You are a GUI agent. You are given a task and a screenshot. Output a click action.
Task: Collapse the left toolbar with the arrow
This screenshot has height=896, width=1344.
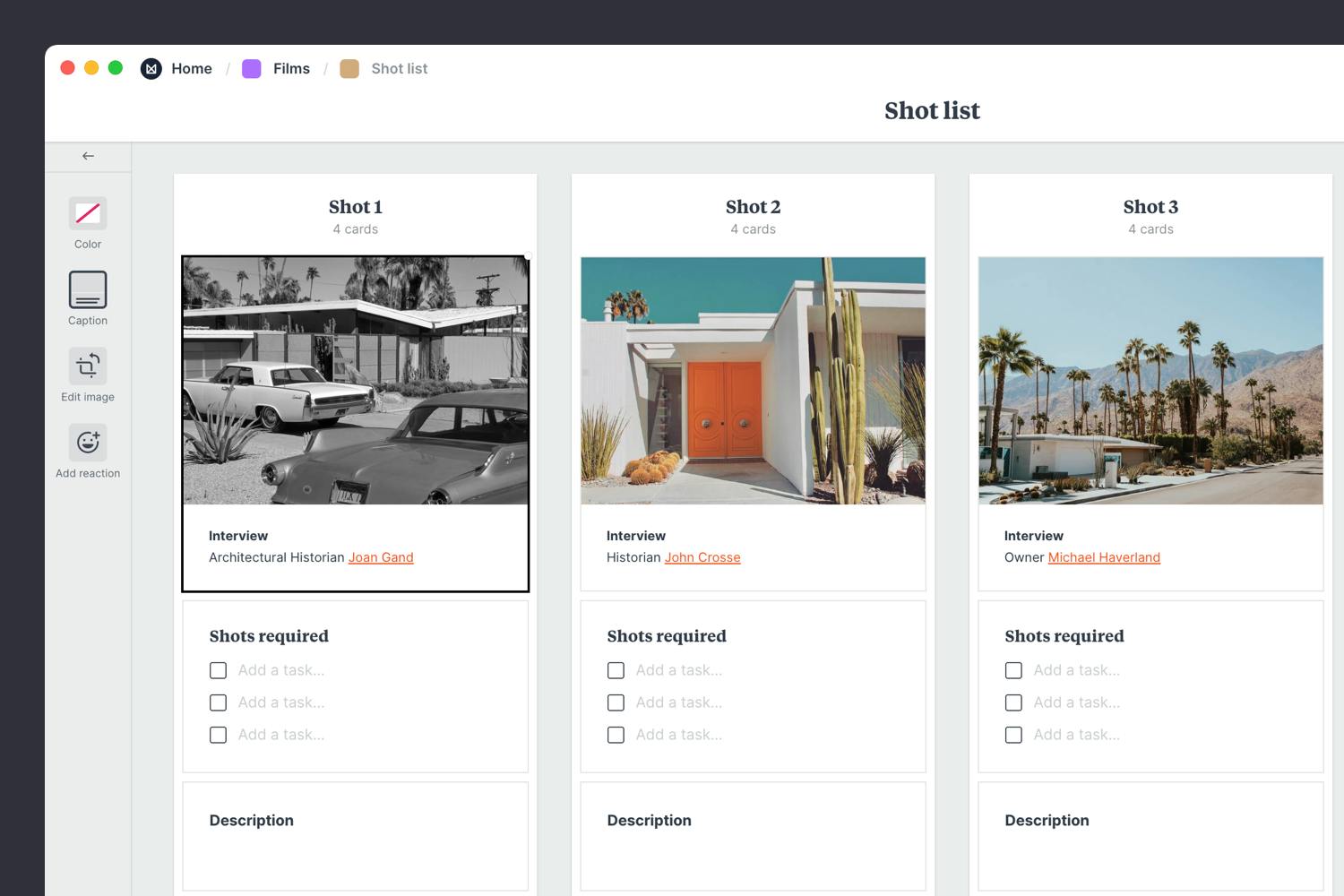(87, 155)
